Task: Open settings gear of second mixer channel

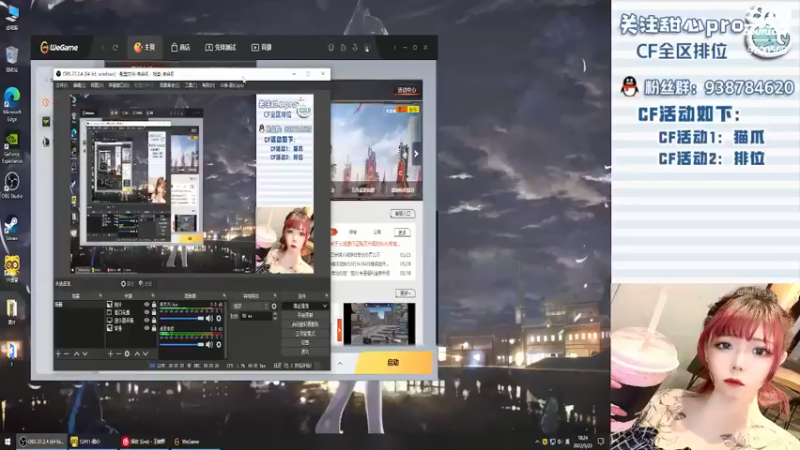Action: pos(219,344)
